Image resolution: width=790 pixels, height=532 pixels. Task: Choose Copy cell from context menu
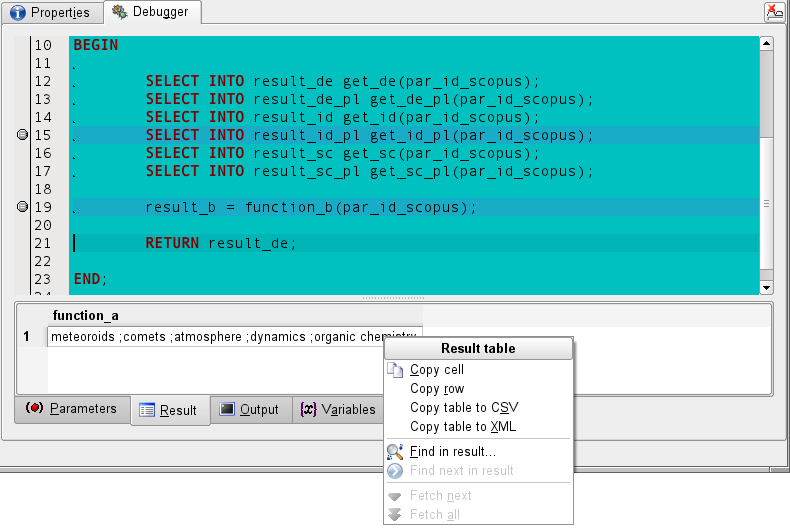[437, 370]
